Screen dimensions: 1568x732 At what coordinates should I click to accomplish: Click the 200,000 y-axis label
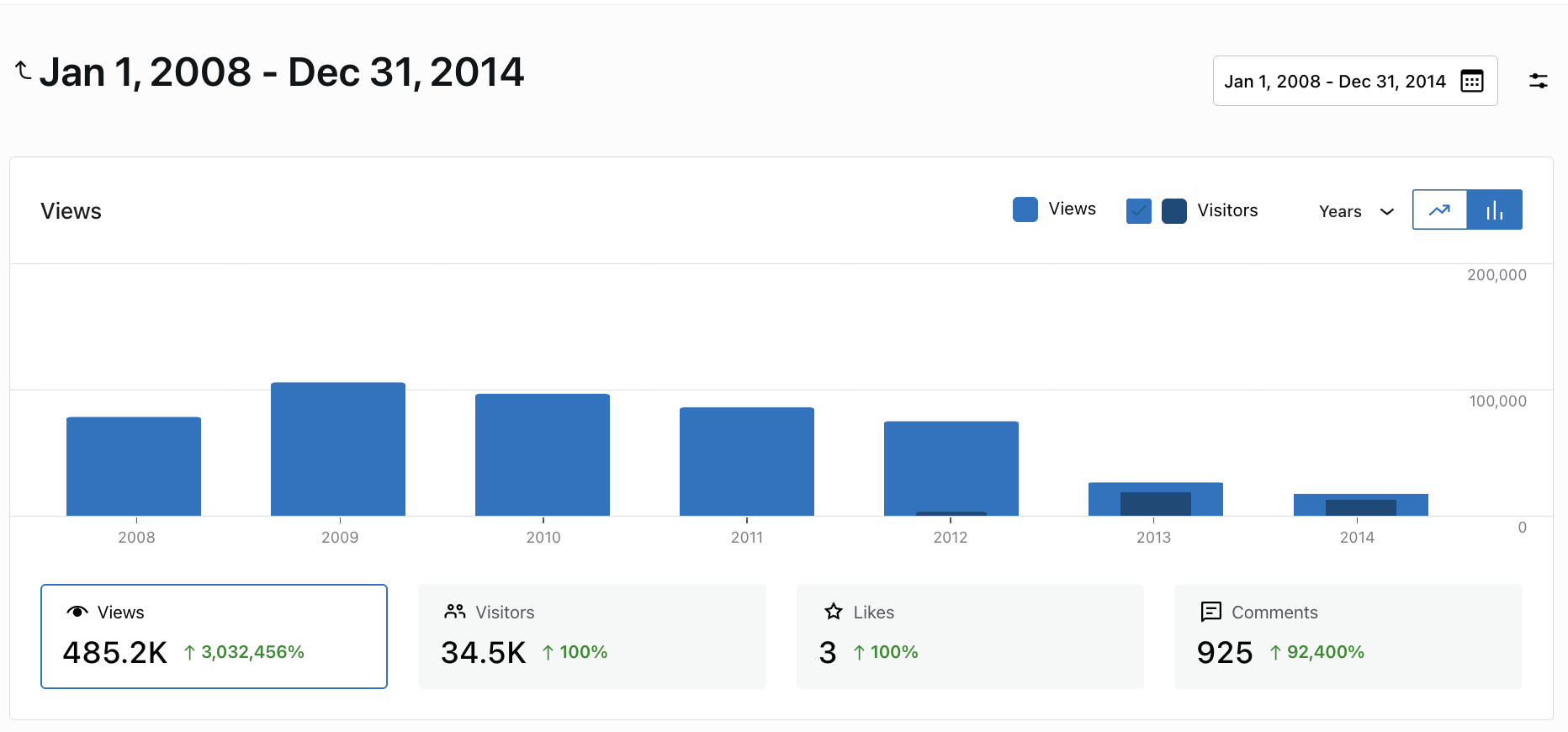(x=1496, y=275)
